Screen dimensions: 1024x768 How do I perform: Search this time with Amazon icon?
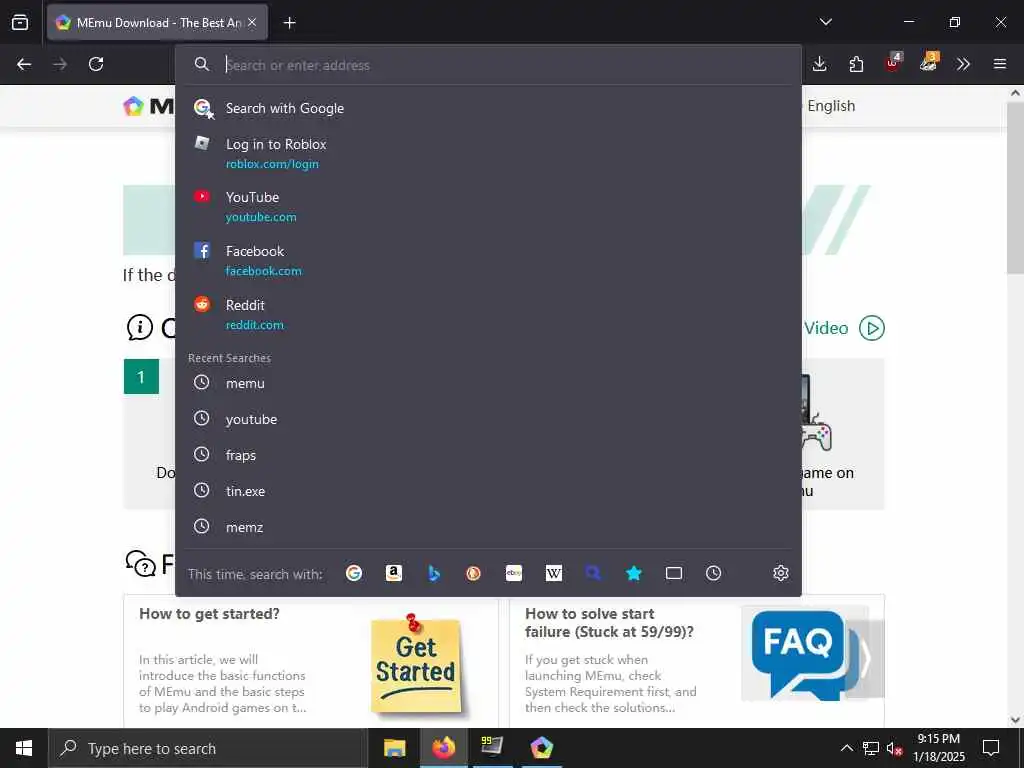click(x=394, y=573)
